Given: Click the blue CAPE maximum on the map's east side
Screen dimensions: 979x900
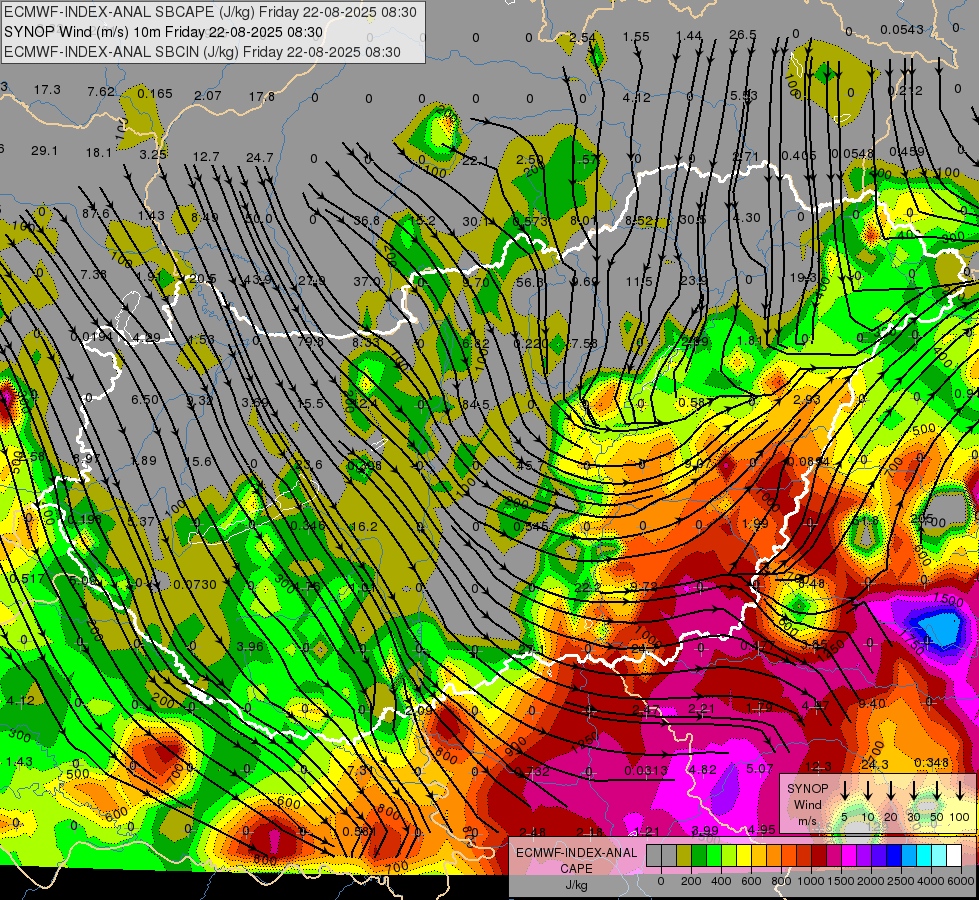Looking at the screenshot, I should point(937,628).
